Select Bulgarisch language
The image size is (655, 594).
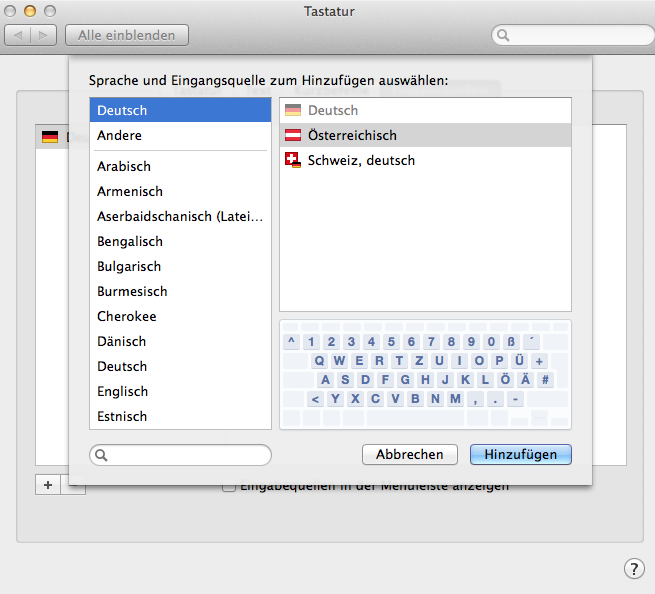[x=180, y=267]
